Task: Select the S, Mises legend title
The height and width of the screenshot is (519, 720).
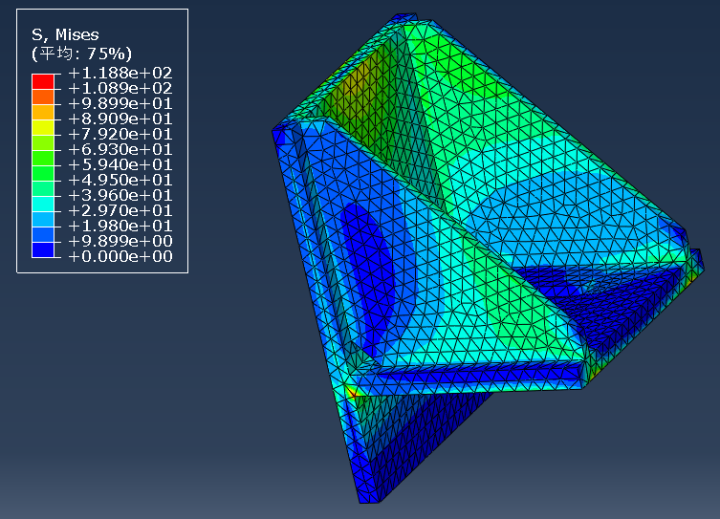Action: (65, 35)
